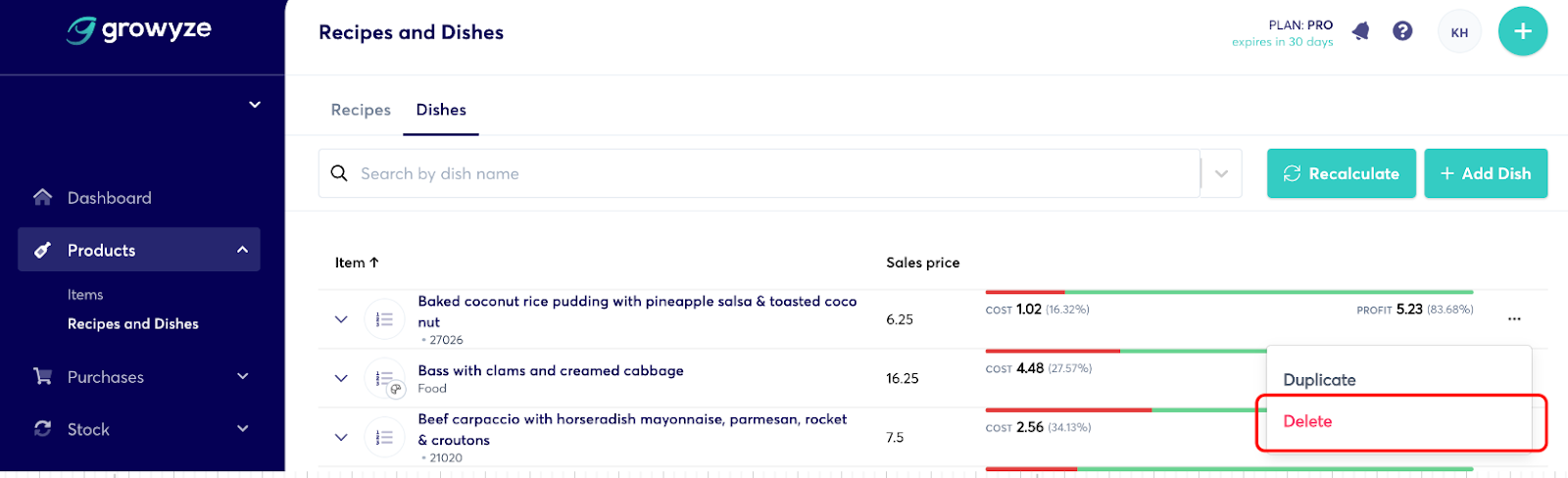Open the search field dropdown arrow
Image resolution: width=1568 pixels, height=478 pixels.
(1221, 173)
